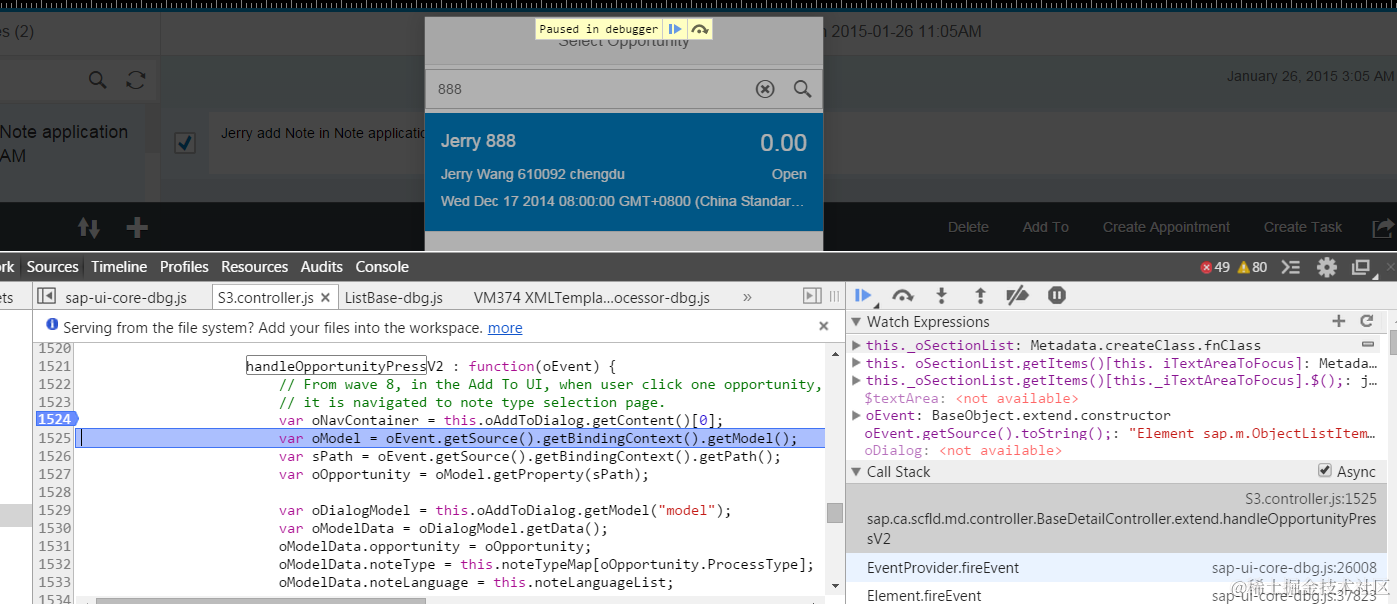This screenshot has width=1397, height=604.
Task: Toggle the console drawer icon
Action: pyautogui.click(x=1291, y=267)
